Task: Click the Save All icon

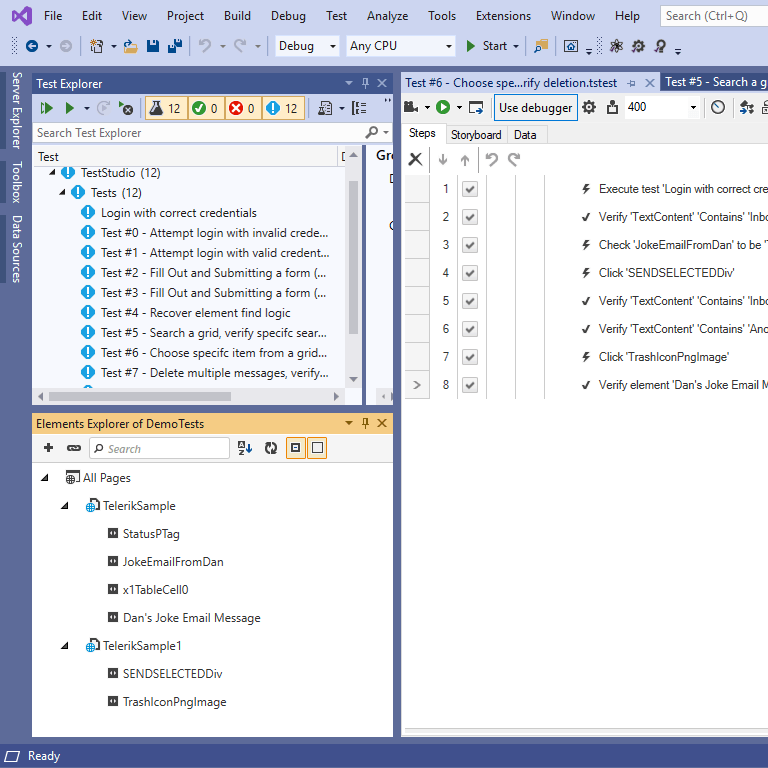Action: pyautogui.click(x=175, y=46)
